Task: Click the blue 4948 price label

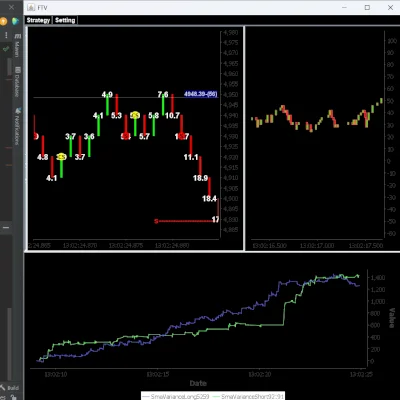Action: pos(201,94)
